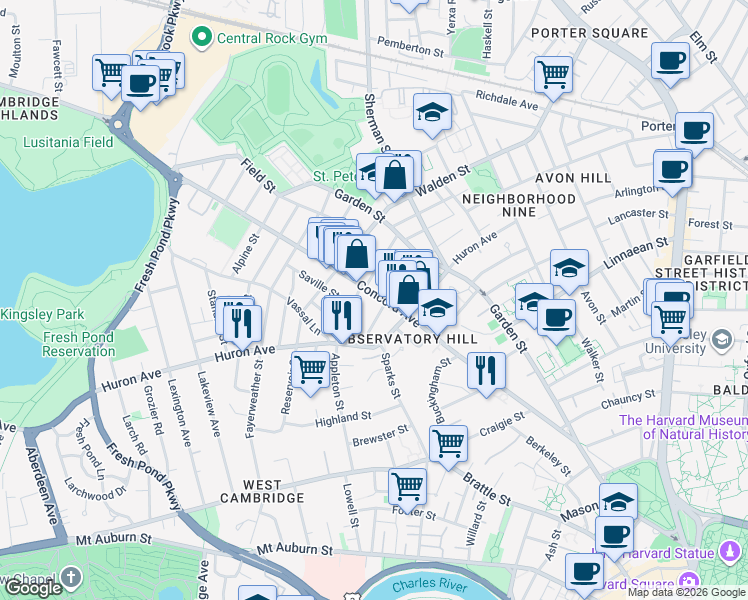
Task: Open the Google logo link
Action: (x=33, y=588)
